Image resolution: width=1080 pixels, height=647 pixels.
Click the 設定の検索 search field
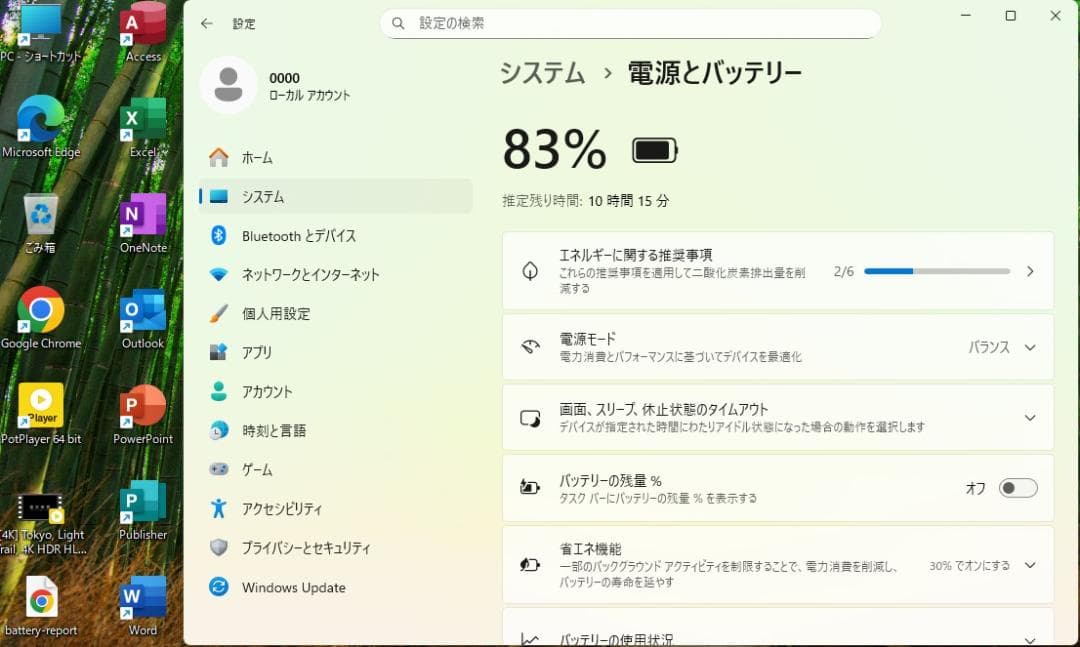point(630,22)
